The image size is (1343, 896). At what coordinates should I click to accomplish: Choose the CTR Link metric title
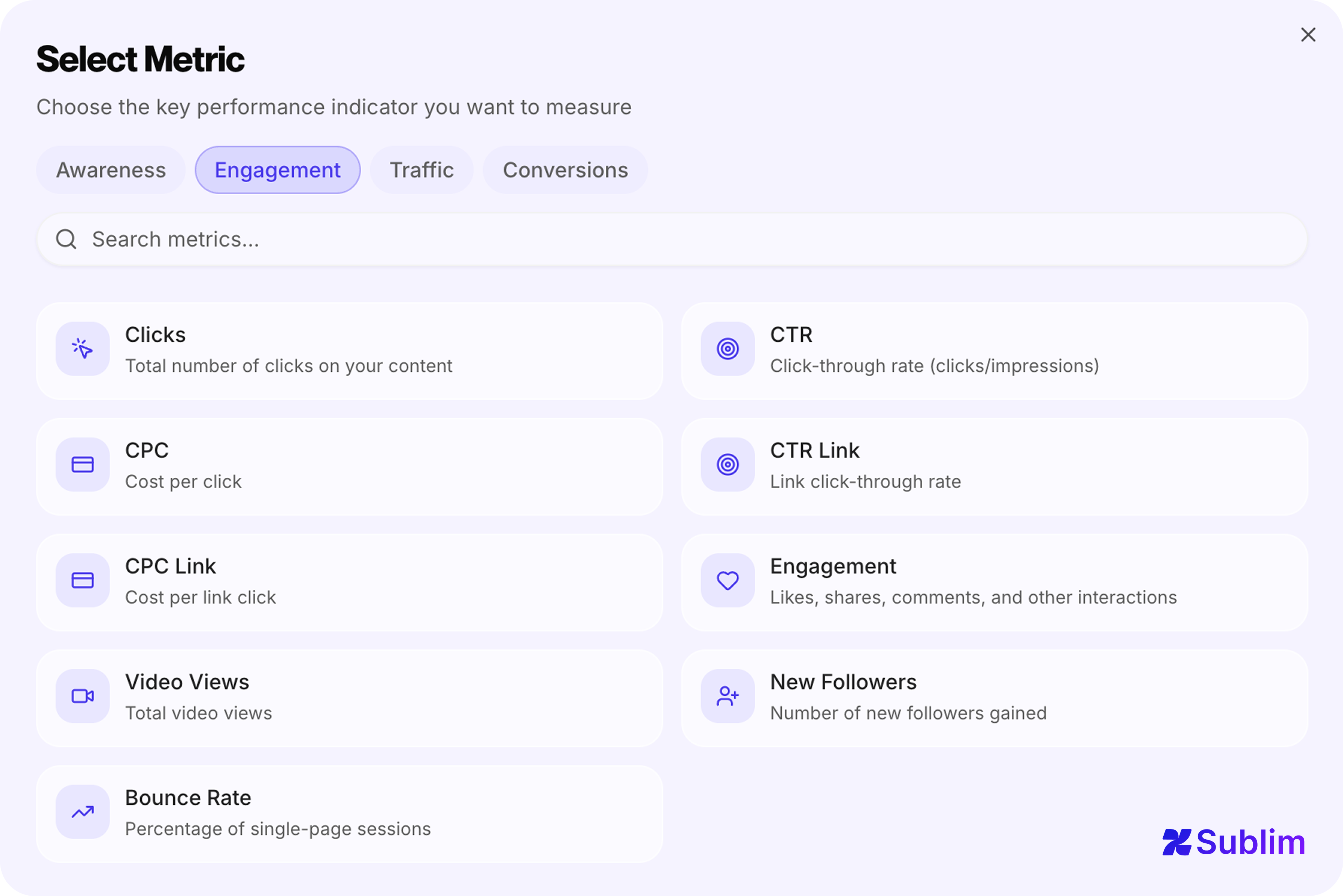[814, 450]
